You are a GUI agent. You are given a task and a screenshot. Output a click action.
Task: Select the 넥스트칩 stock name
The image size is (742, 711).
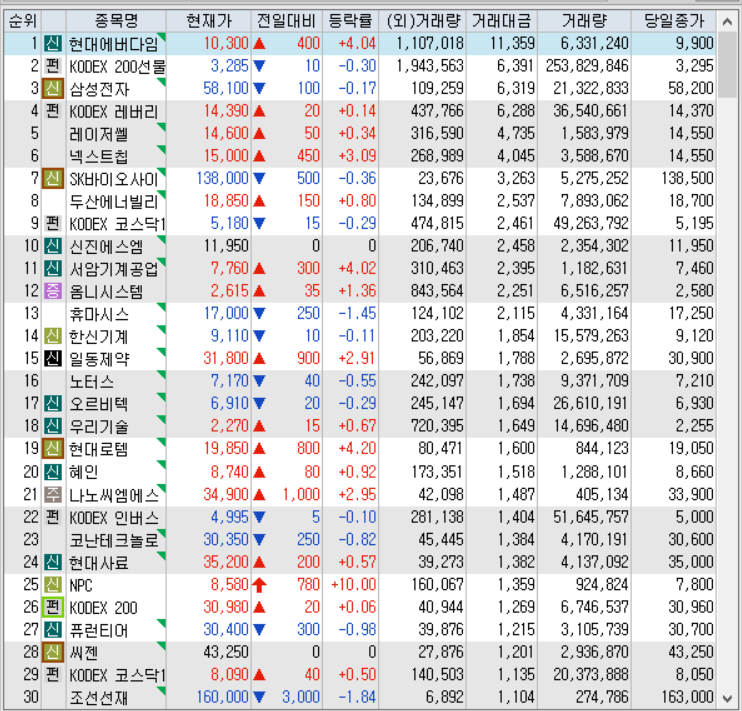(x=98, y=156)
